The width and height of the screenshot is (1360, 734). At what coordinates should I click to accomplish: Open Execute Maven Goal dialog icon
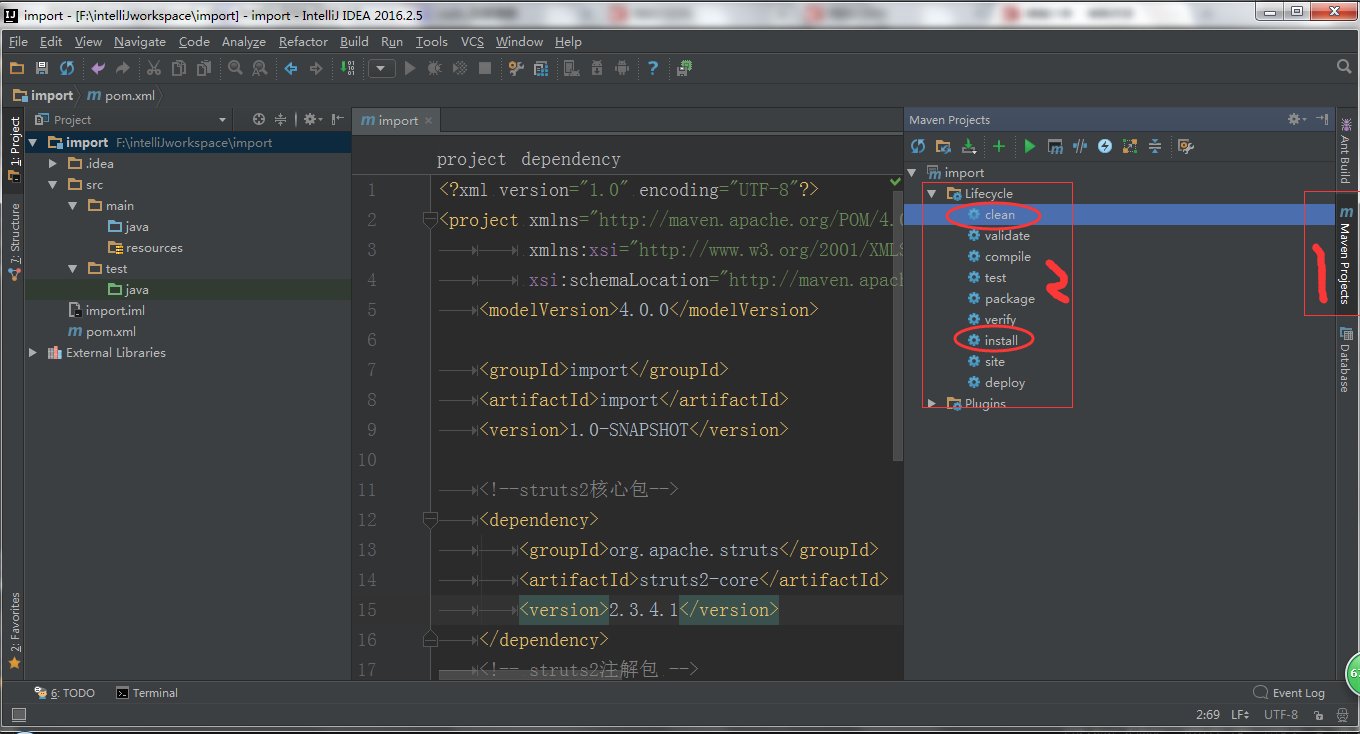[x=1055, y=147]
